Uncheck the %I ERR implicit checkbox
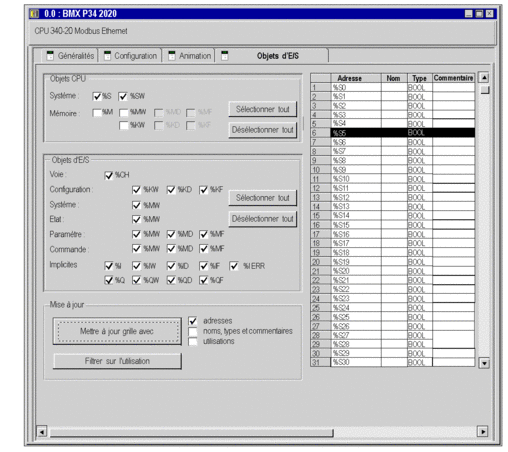 [x=234, y=266]
